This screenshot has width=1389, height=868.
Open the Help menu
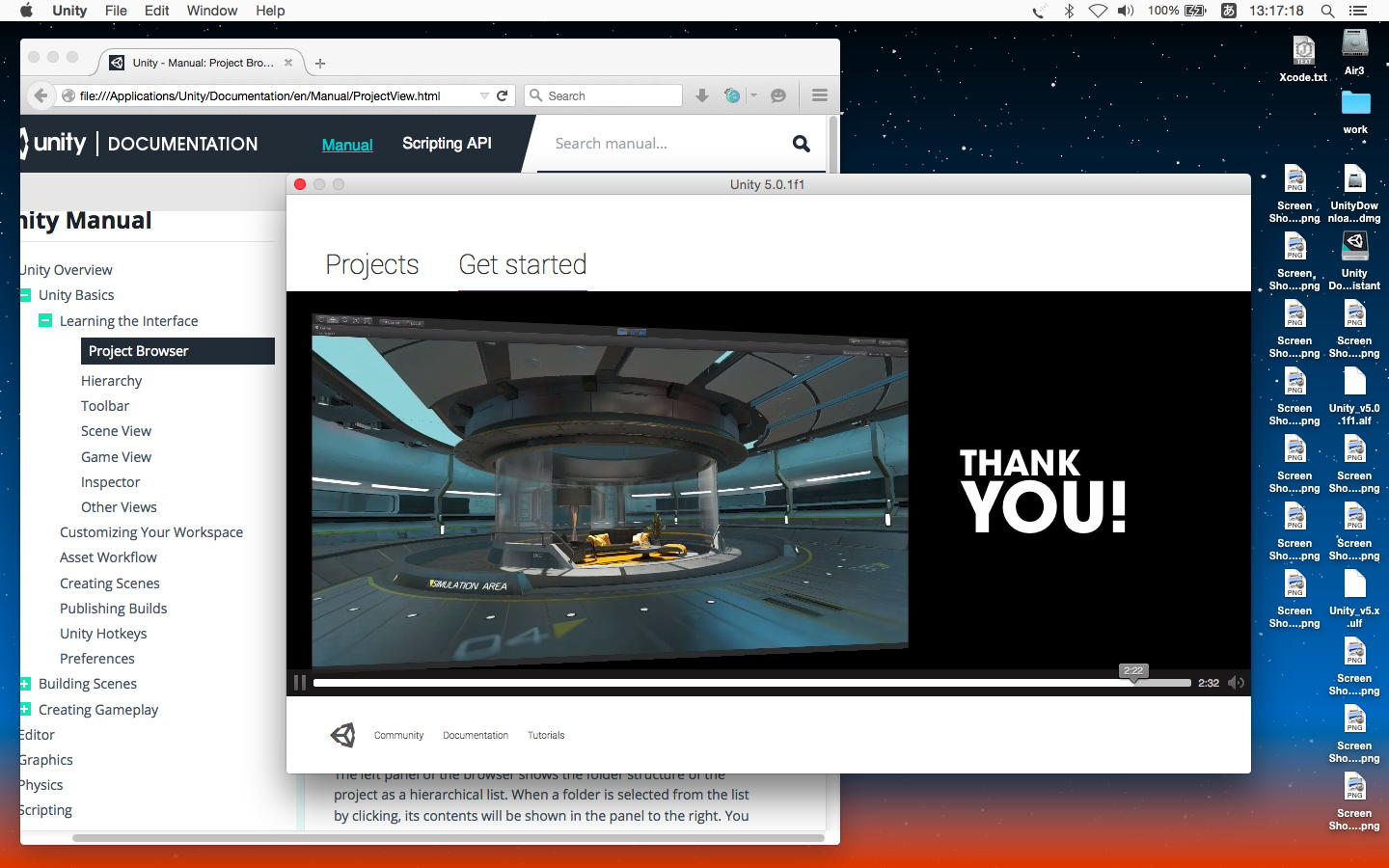(x=270, y=11)
